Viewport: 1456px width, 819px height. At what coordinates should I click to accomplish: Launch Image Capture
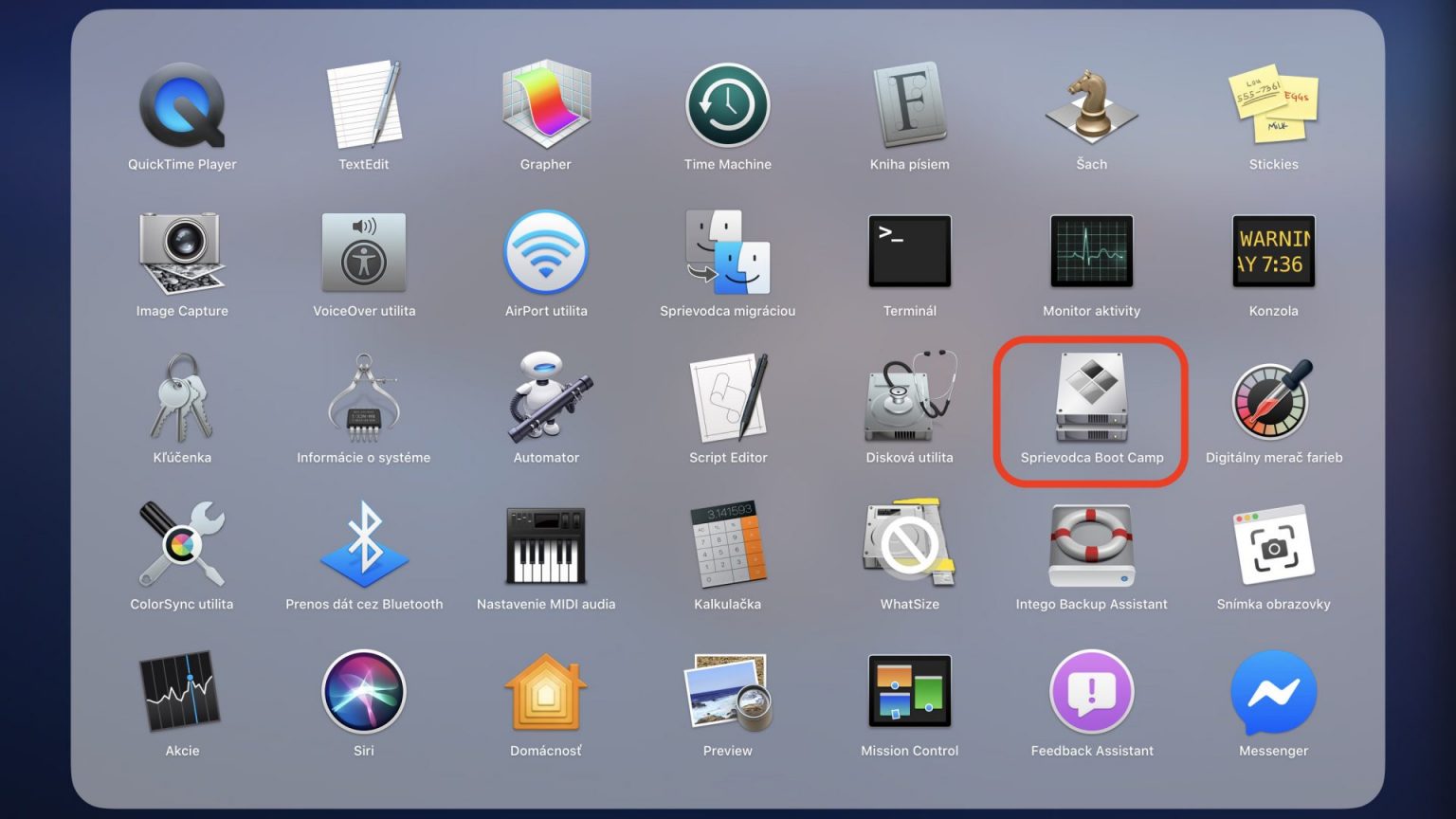(182, 252)
